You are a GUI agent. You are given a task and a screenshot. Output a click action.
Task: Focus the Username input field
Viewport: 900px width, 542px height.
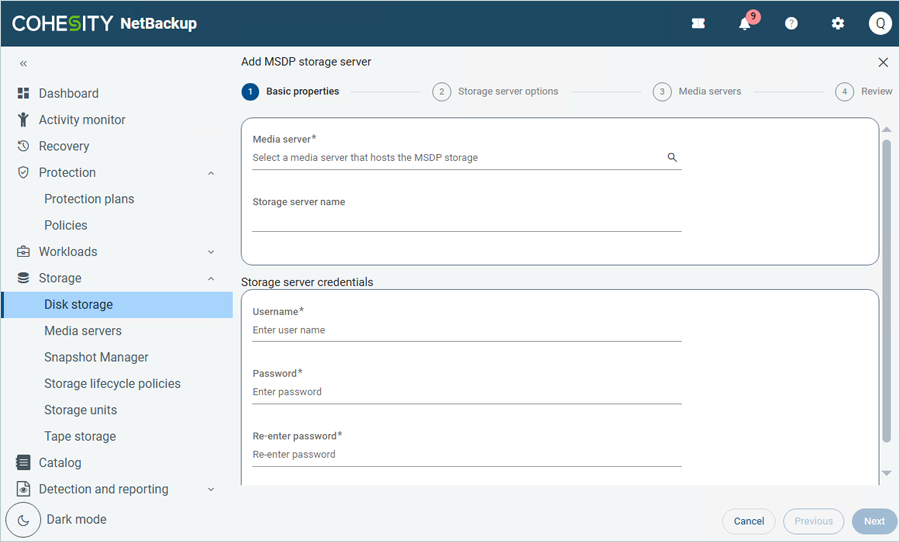[466, 330]
